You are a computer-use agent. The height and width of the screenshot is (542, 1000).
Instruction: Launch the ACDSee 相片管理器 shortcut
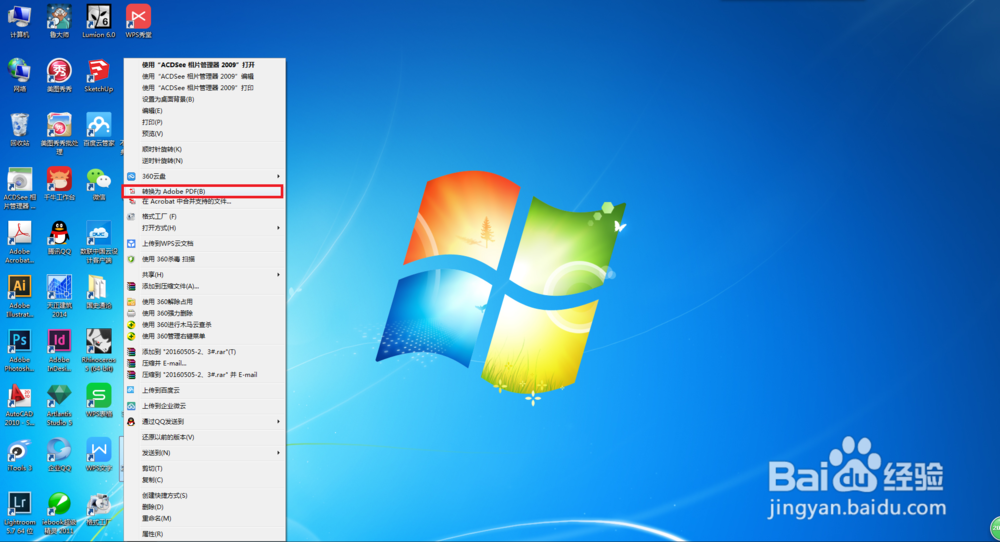pos(19,188)
